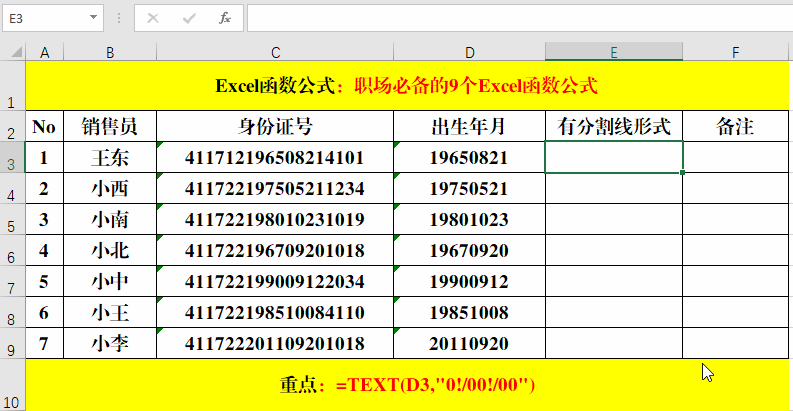The width and height of the screenshot is (793, 411).
Task: Select birth date cell 20110920
Action: [469, 343]
